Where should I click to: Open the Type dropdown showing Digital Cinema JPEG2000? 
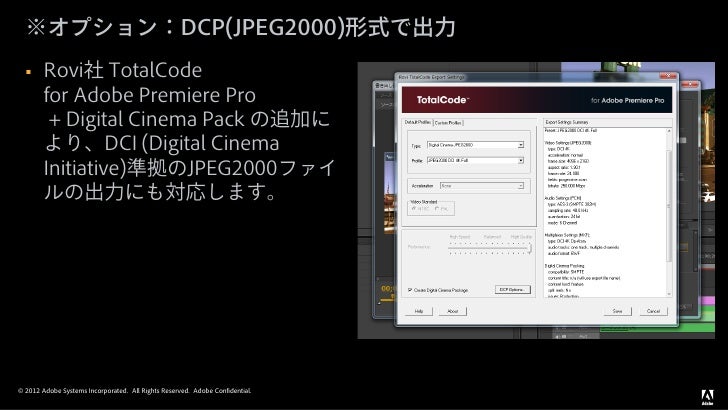click(x=521, y=145)
